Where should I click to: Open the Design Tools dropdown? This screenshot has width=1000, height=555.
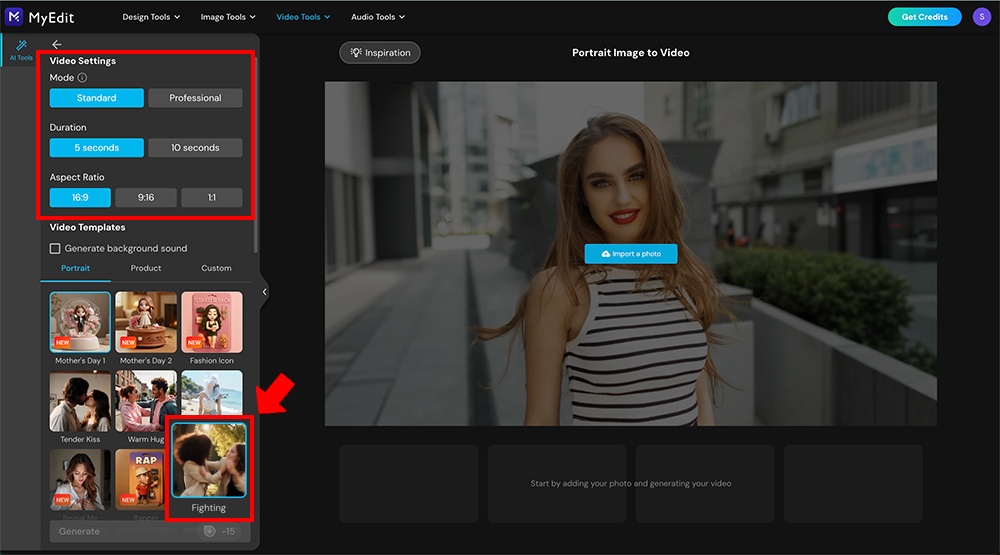pos(151,17)
